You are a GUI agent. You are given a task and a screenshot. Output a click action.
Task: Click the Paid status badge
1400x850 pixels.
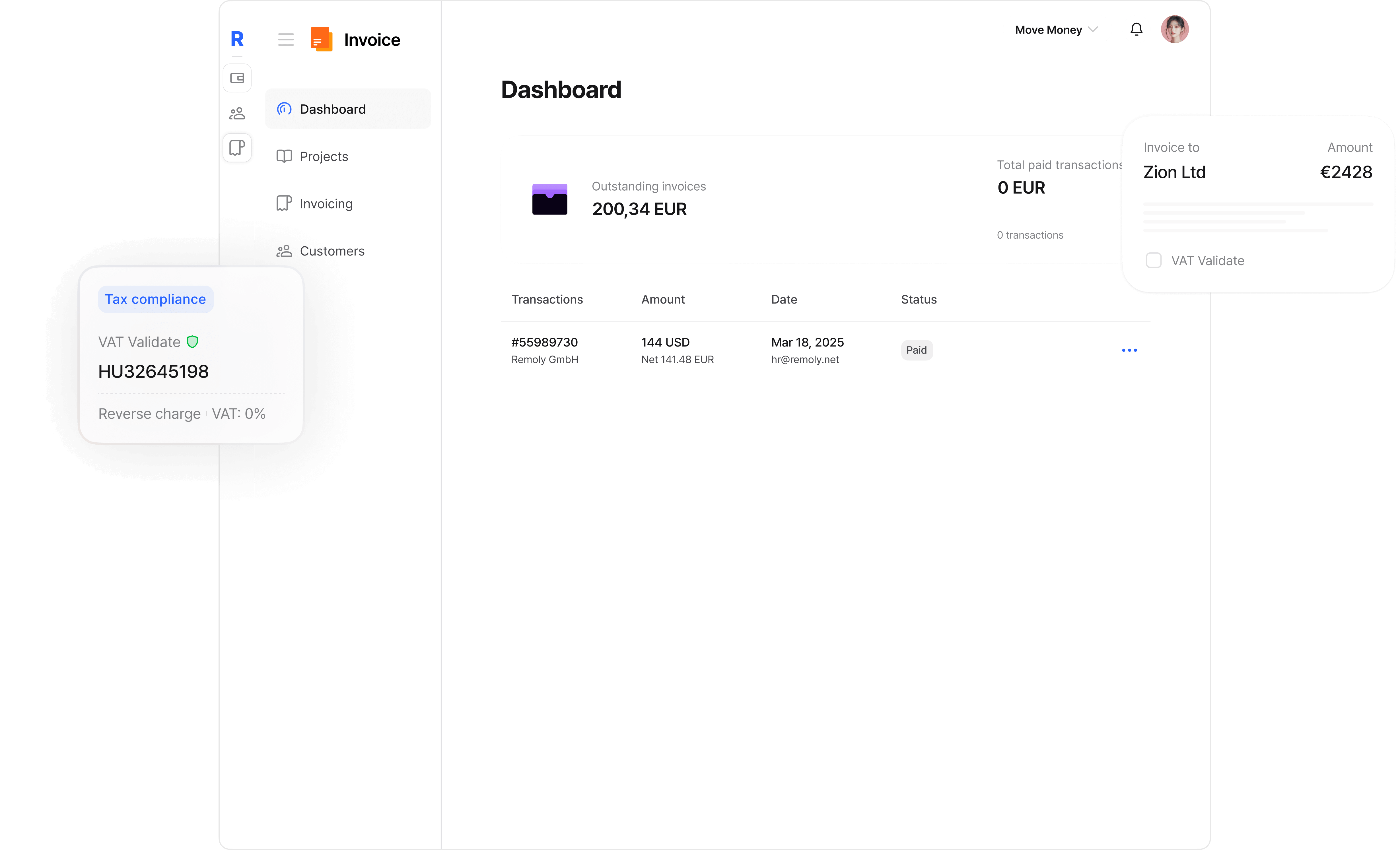click(916, 350)
